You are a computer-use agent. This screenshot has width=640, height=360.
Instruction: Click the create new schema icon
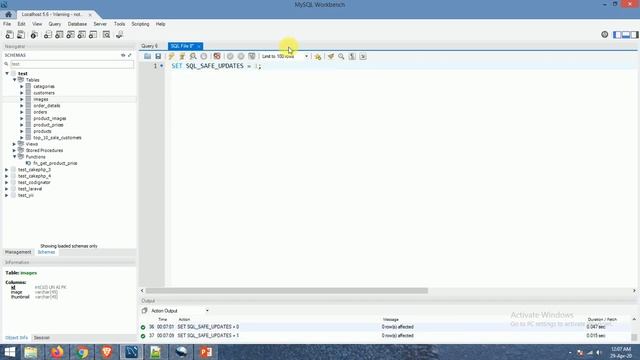click(48, 35)
